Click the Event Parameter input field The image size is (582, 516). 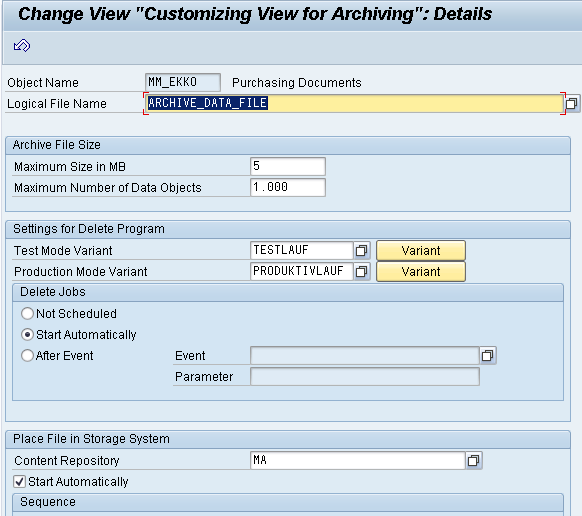coord(365,377)
